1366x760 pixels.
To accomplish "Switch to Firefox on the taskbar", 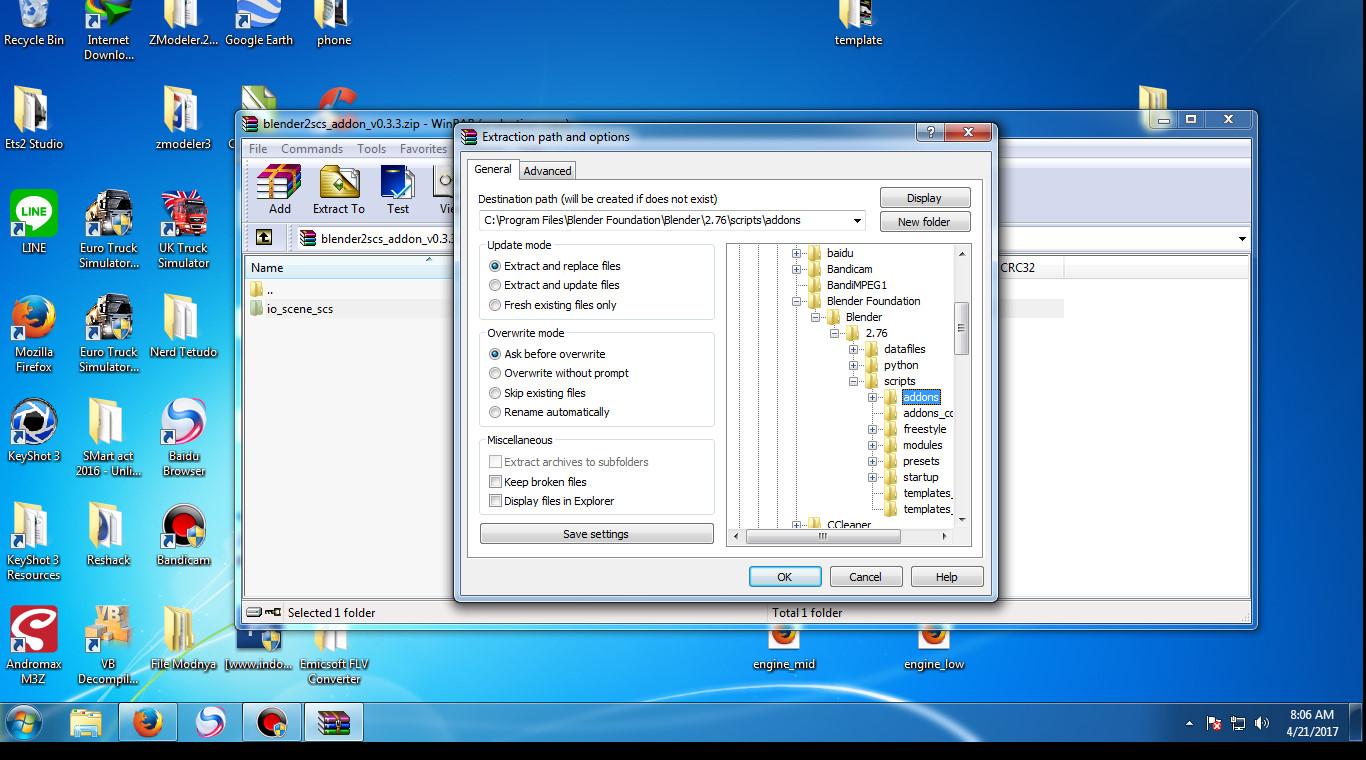I will [x=147, y=721].
